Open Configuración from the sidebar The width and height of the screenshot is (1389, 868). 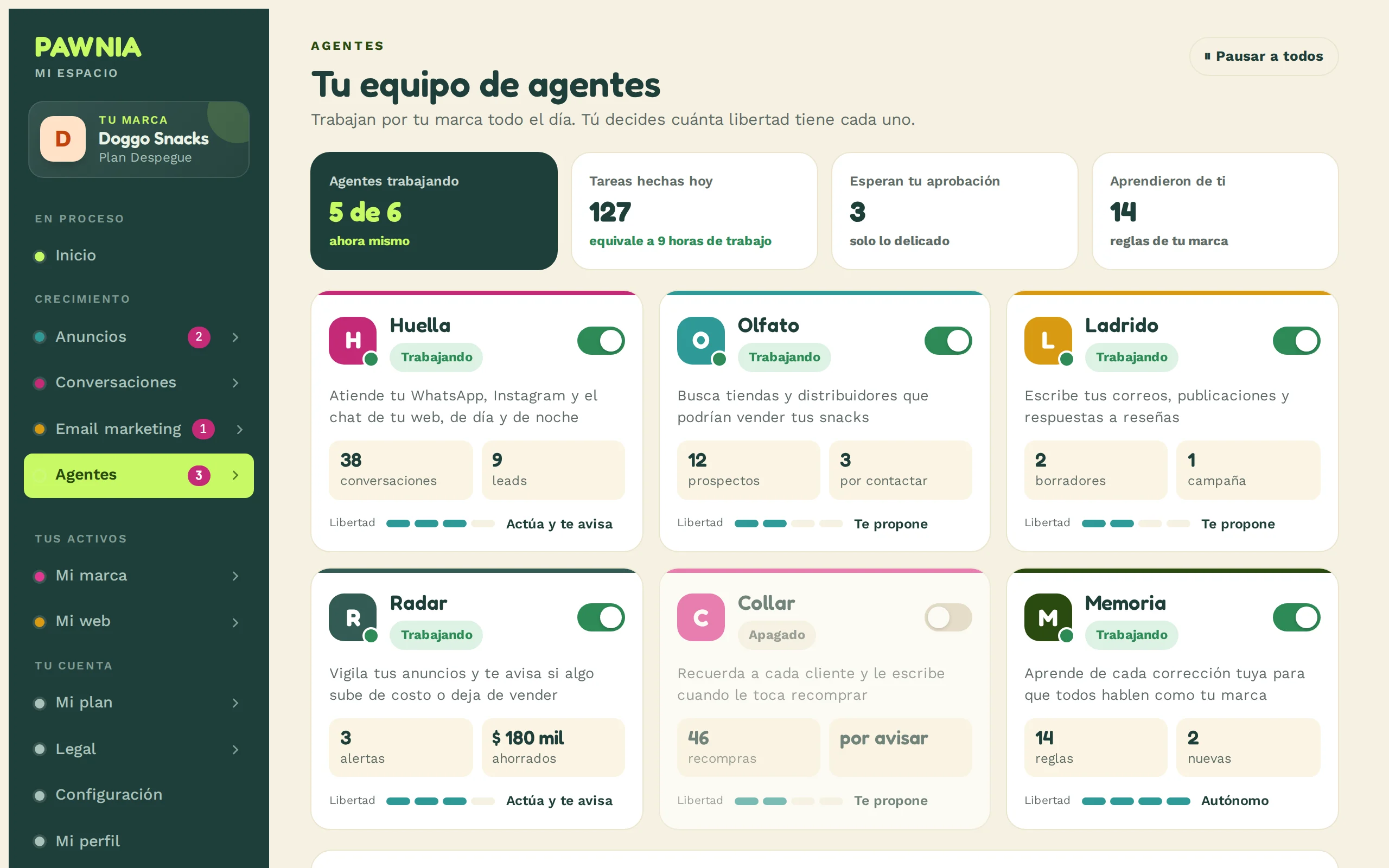(x=139, y=795)
